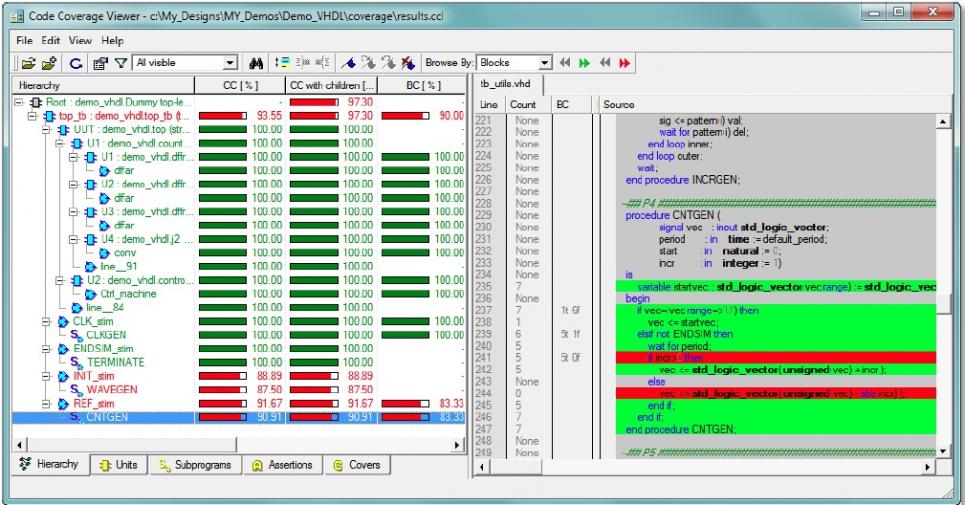Image resolution: width=965 pixels, height=505 pixels.
Task: Select the CNTGEN row in hierarchy
Action: (238, 417)
